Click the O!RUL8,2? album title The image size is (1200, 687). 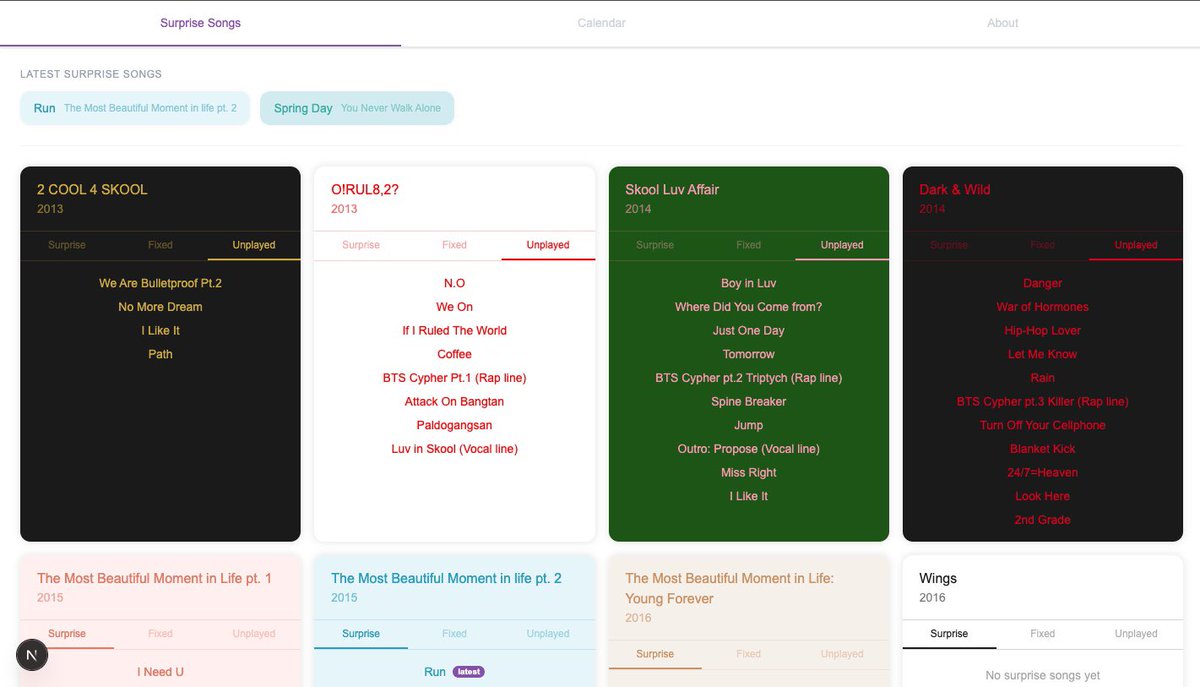[x=365, y=189]
